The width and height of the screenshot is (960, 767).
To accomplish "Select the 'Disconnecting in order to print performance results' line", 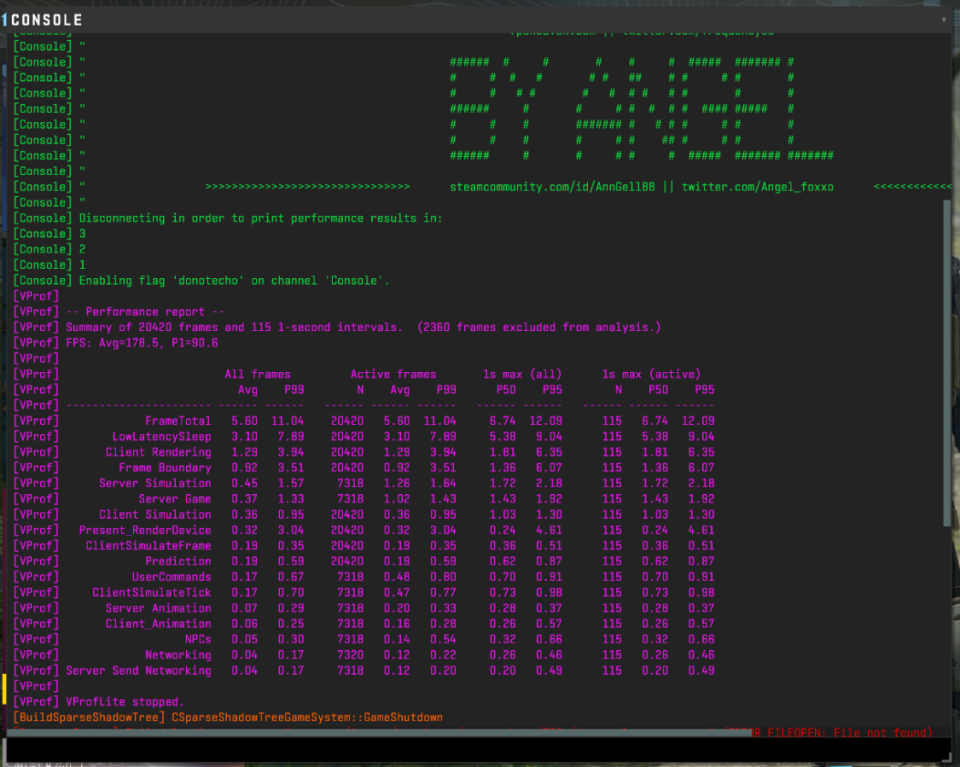I will tap(228, 218).
